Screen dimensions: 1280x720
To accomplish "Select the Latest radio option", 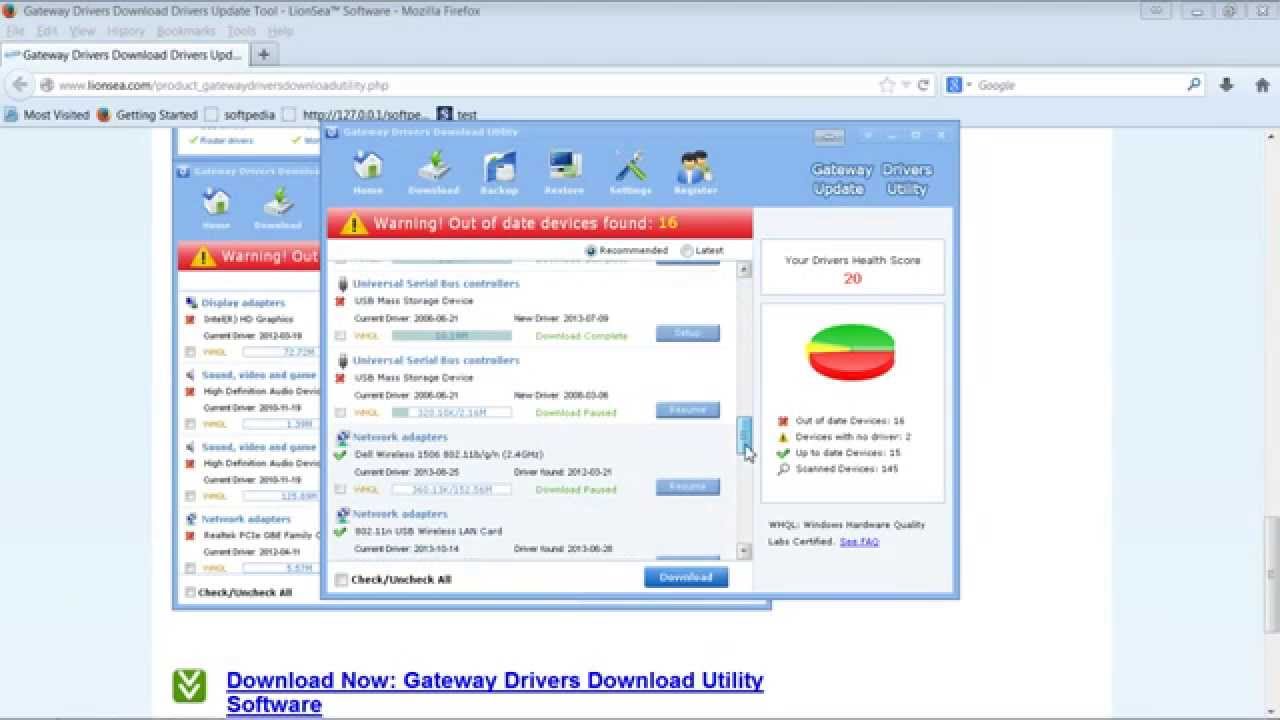I will pos(686,251).
